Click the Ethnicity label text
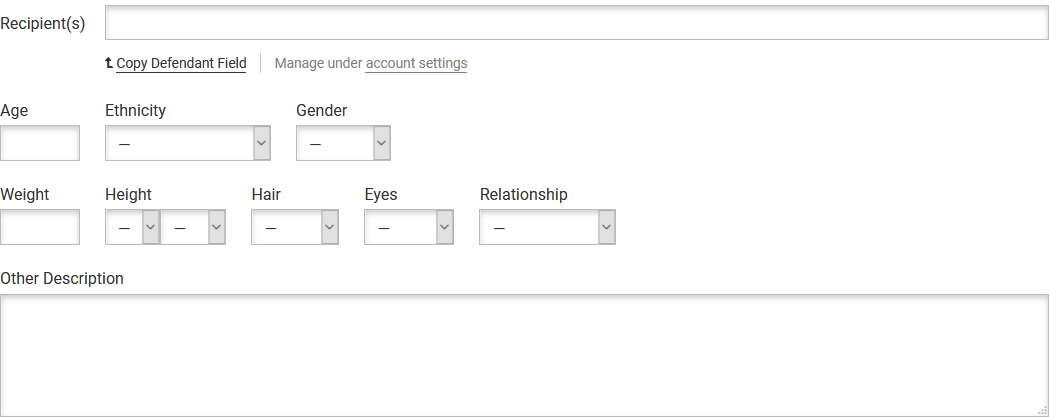Image resolution: width=1049 pixels, height=417 pixels. (x=135, y=111)
